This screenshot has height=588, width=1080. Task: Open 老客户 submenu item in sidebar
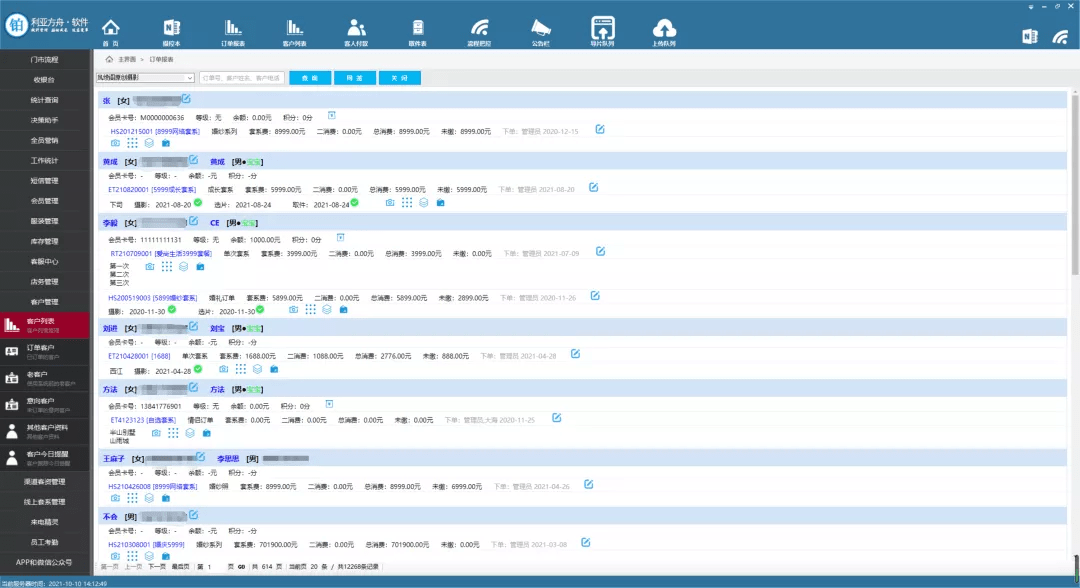[45, 378]
